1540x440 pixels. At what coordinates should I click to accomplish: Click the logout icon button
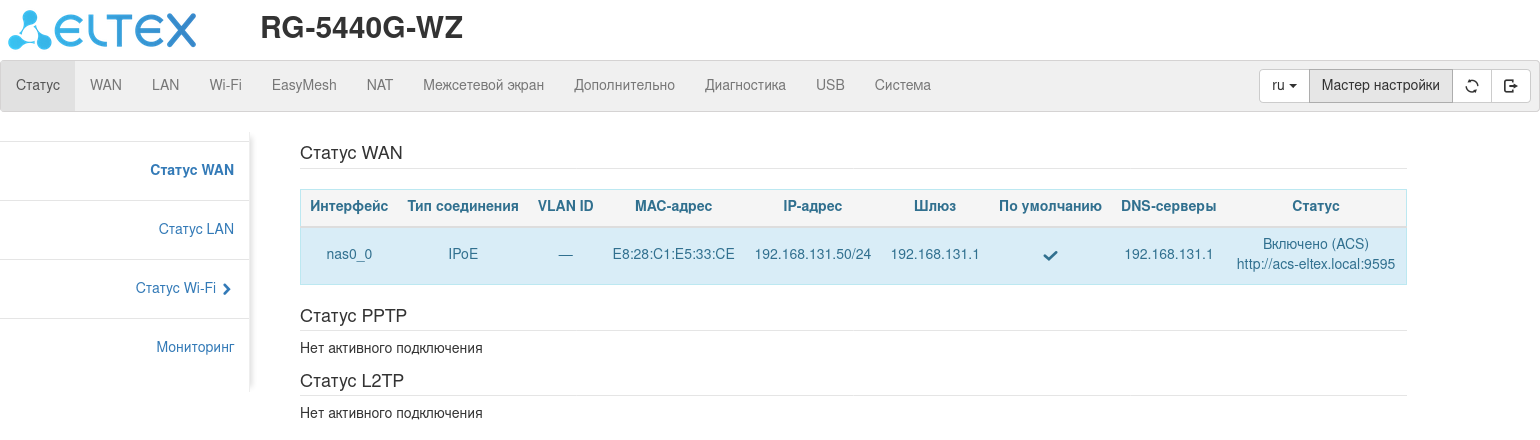pyautogui.click(x=1510, y=86)
